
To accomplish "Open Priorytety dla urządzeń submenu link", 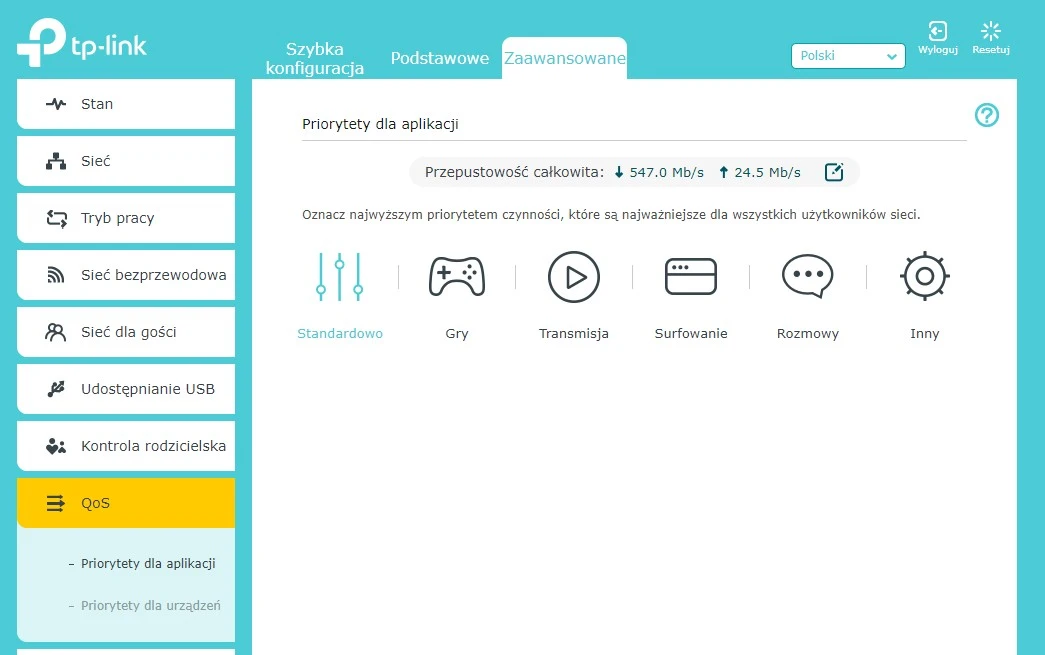I will [x=150, y=605].
